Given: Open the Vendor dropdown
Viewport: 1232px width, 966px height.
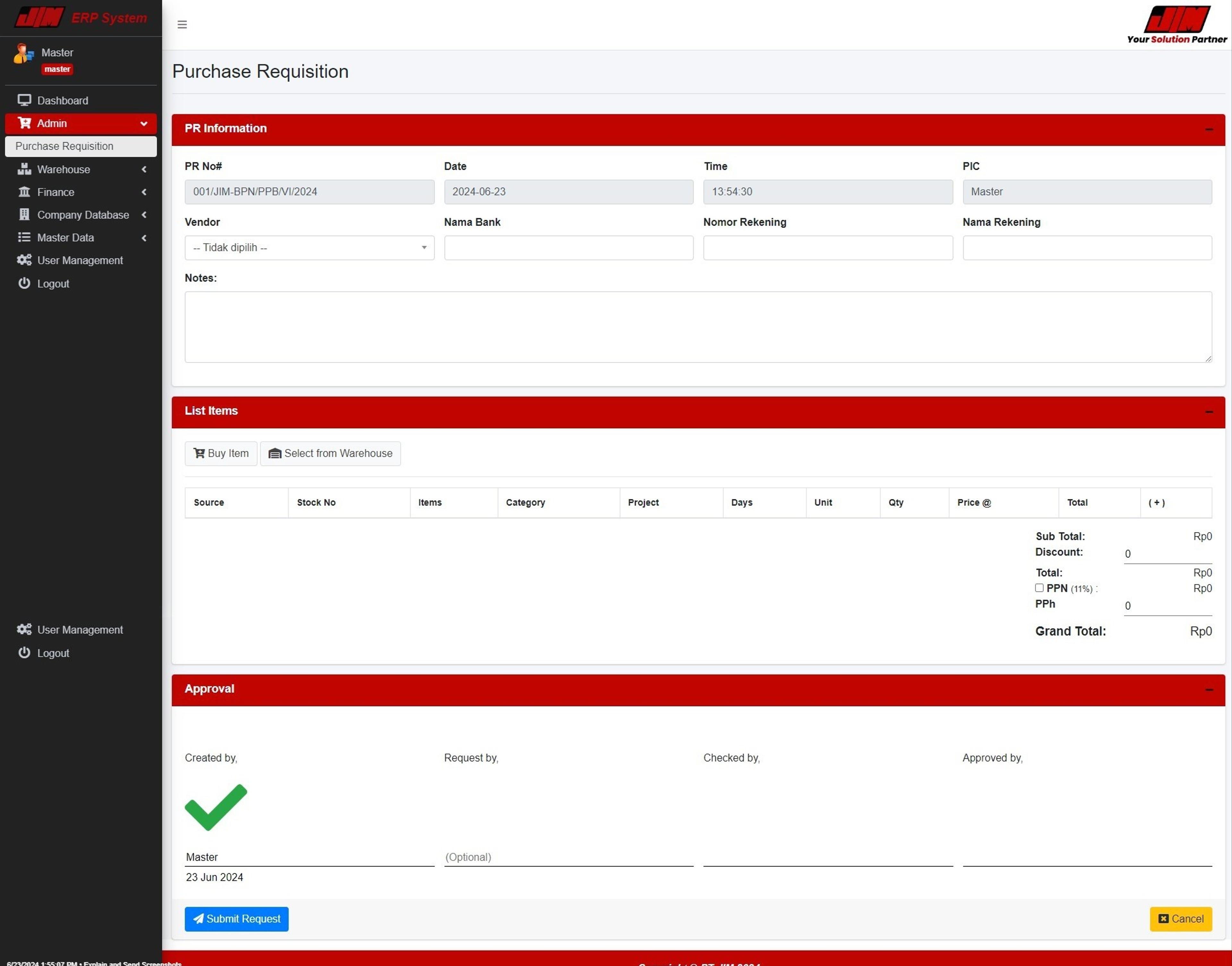Looking at the screenshot, I should tap(309, 248).
